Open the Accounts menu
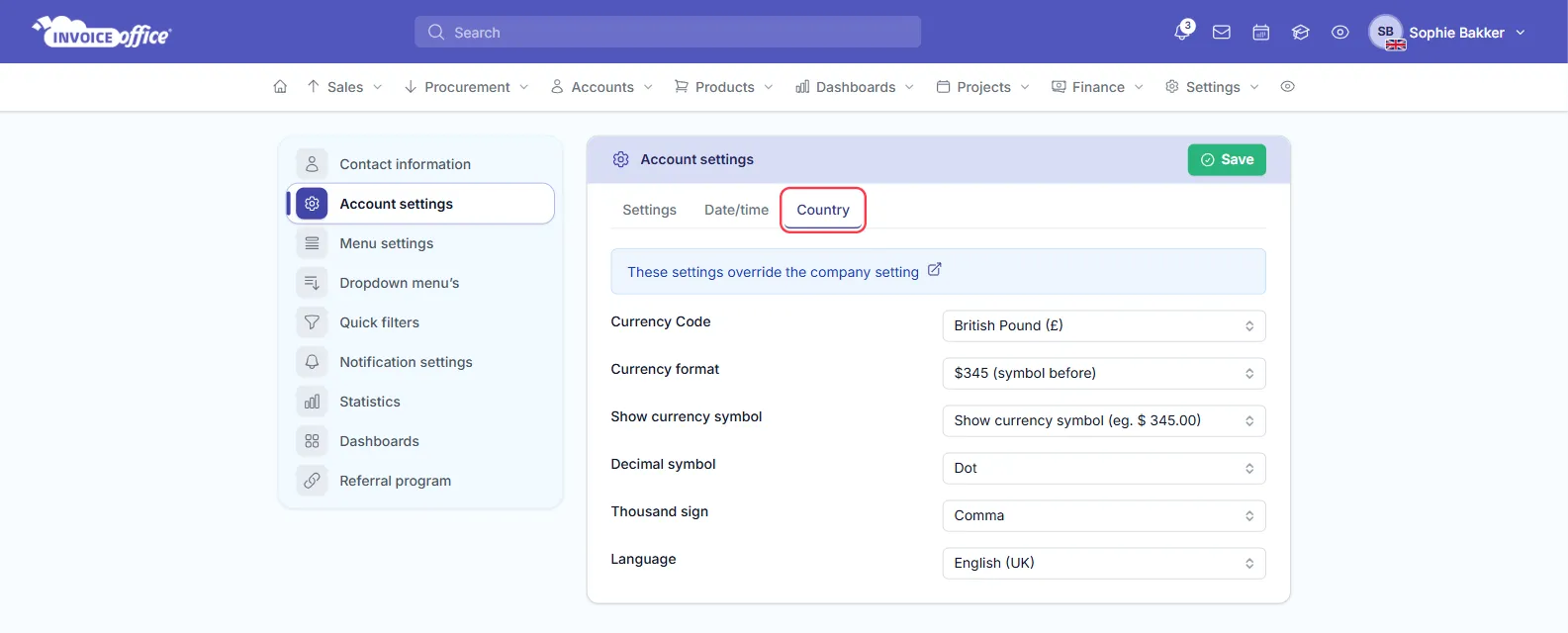This screenshot has width=1568, height=633. tap(601, 87)
